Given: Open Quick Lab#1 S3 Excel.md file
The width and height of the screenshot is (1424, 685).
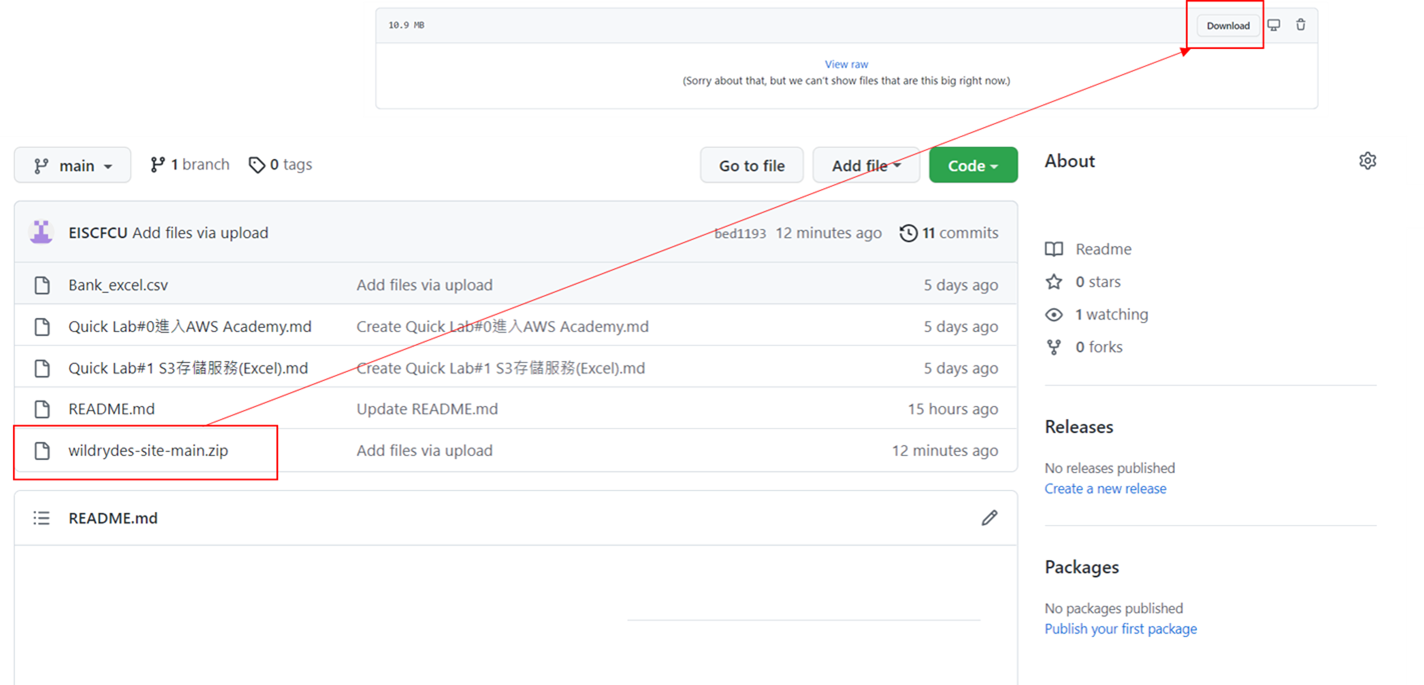Looking at the screenshot, I should click(x=188, y=368).
